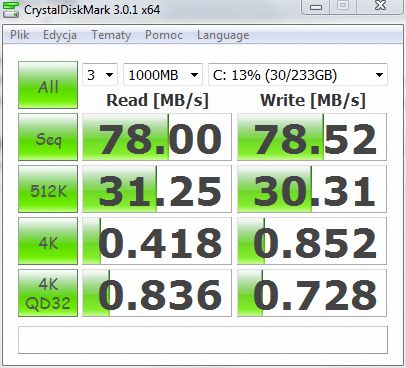Click the Write [MB/s] column header
This screenshot has width=406, height=368.
[x=313, y=100]
